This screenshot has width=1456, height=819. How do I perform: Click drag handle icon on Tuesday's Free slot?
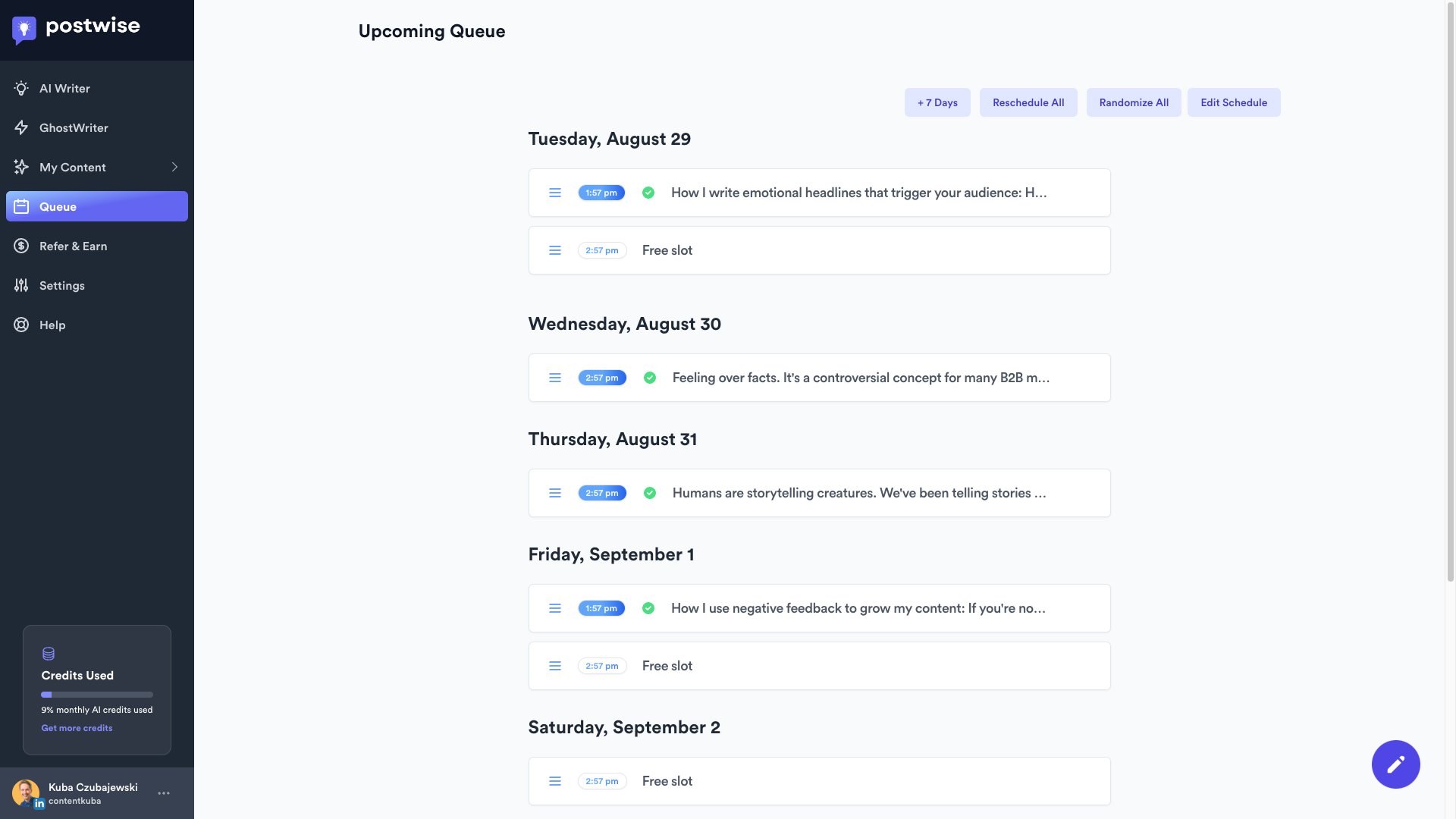coord(555,250)
